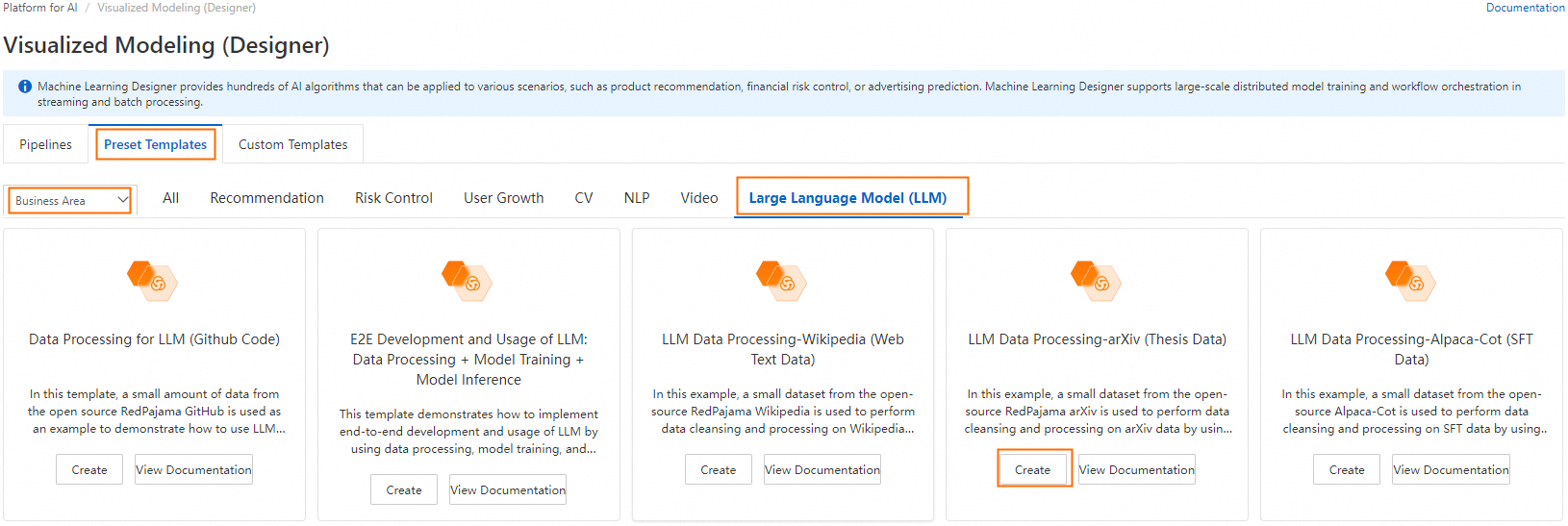Screen dimensions: 1568x526
Task: Click the E2E Development template's orange icon
Action: (468, 280)
